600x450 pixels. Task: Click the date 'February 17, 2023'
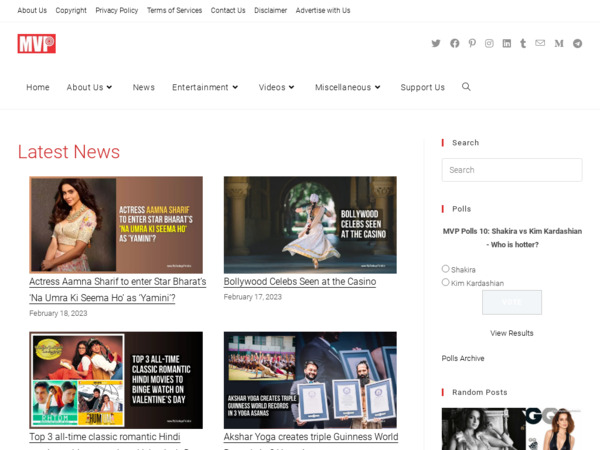pos(253,297)
